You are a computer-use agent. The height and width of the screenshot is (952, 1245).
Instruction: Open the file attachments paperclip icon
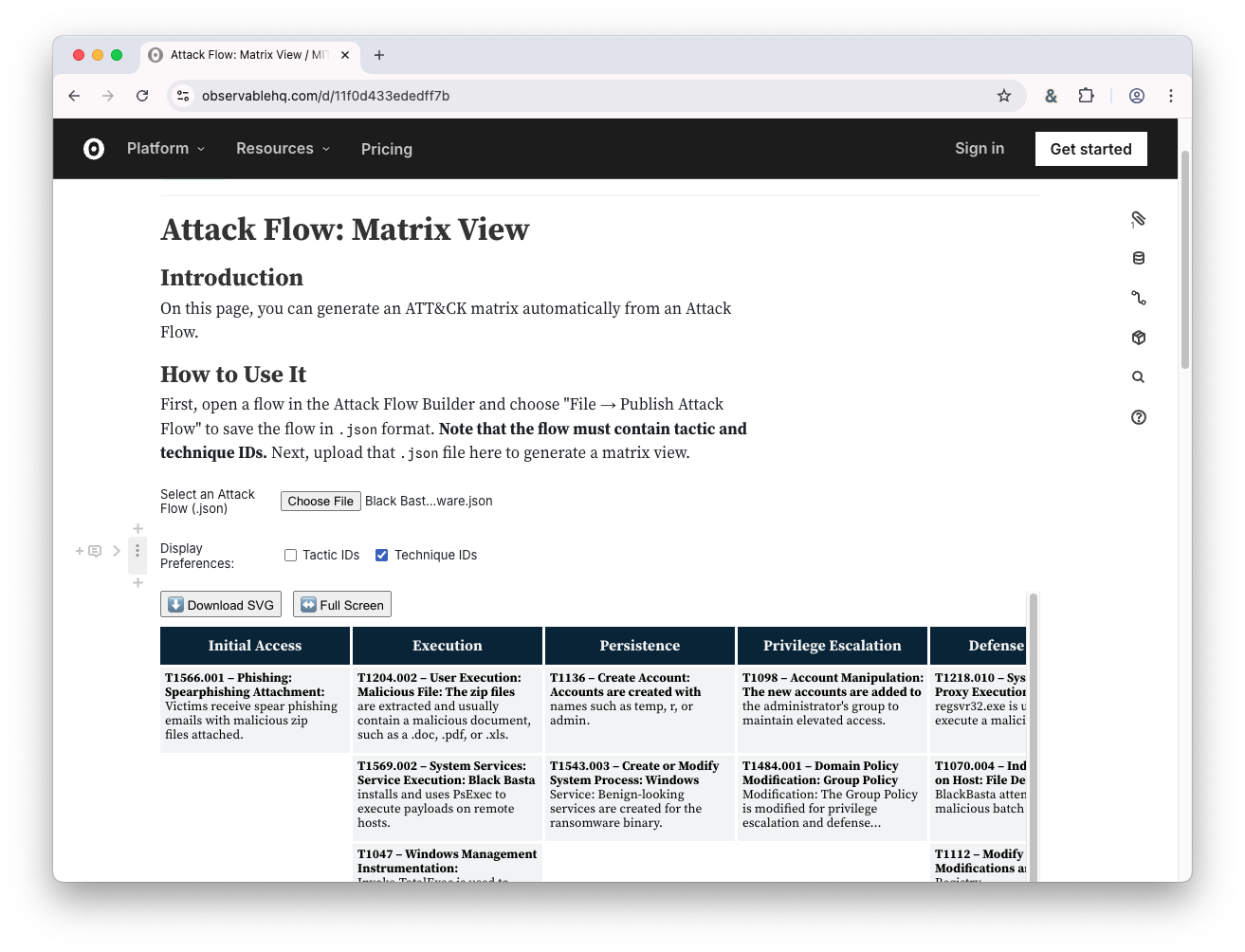pyautogui.click(x=1139, y=219)
